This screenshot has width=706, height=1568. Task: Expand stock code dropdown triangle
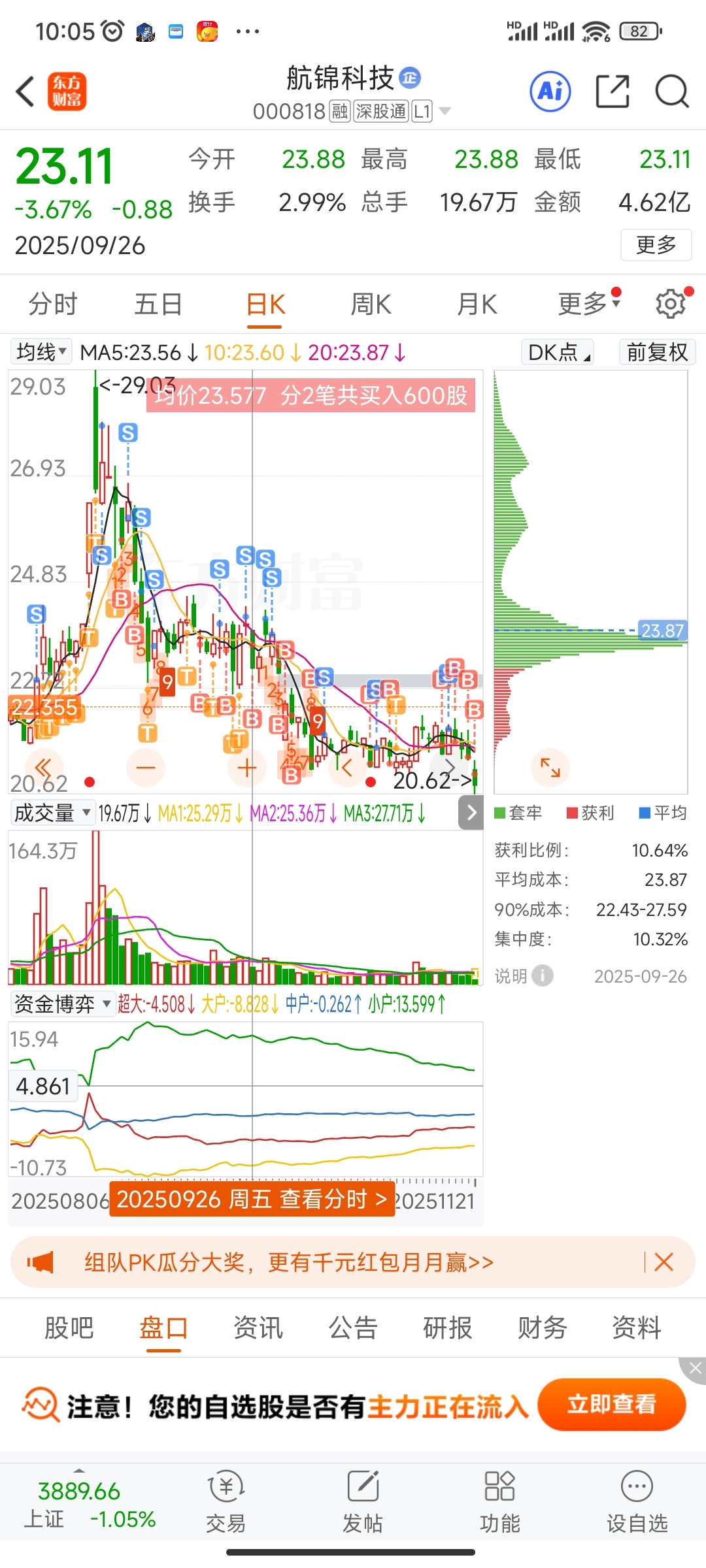point(445,112)
